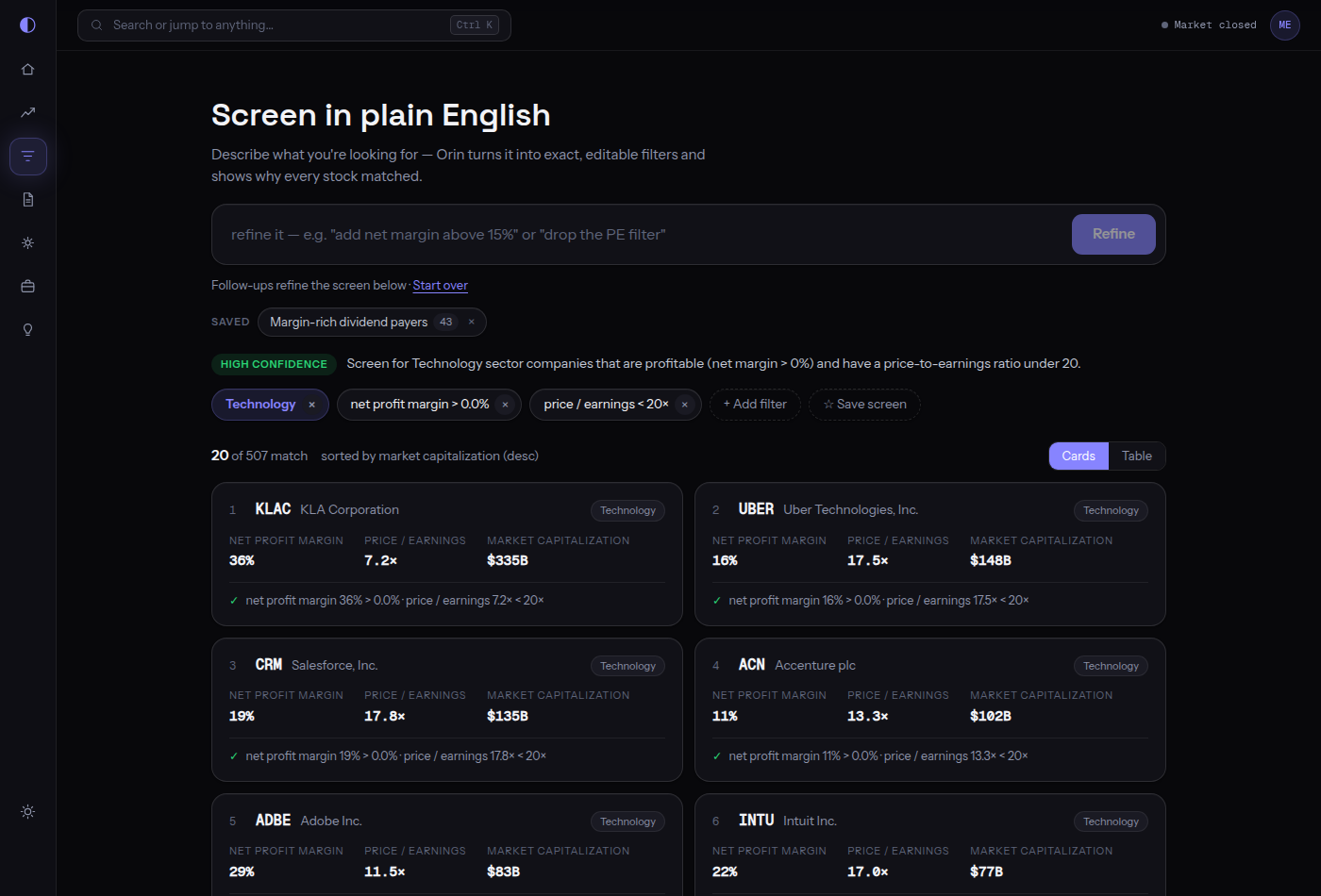Open the ADBE Adobe card
Screen dimensions: 1321x896
click(x=447, y=845)
